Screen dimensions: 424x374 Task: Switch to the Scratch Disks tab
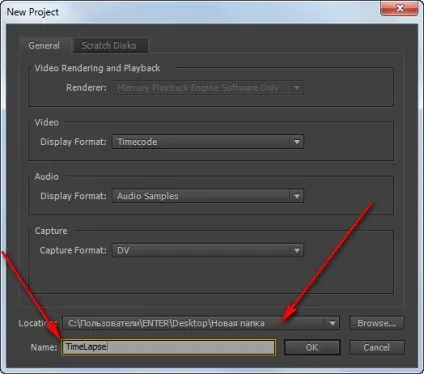[110, 45]
